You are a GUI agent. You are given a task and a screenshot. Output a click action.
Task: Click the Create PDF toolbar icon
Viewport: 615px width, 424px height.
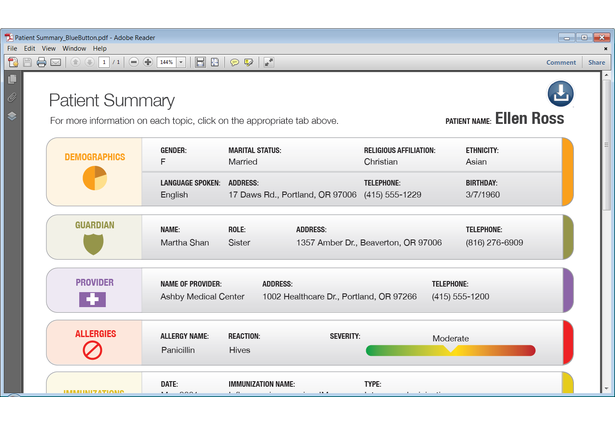[x=13, y=62]
